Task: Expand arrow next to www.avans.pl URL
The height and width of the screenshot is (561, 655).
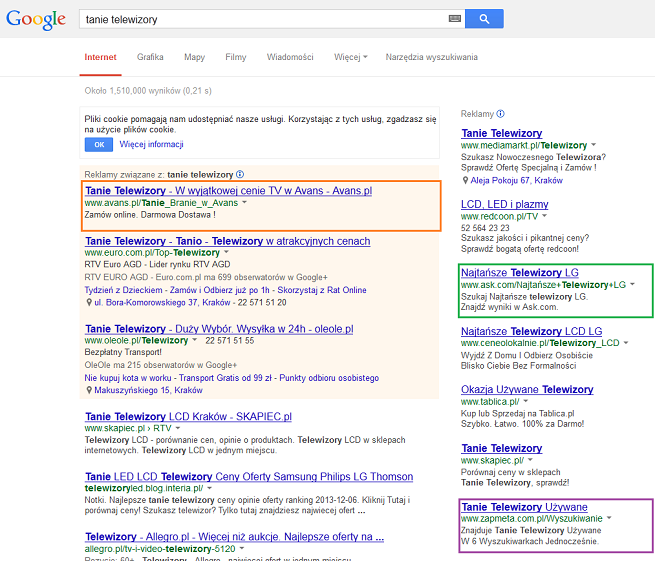Action: coord(244,203)
